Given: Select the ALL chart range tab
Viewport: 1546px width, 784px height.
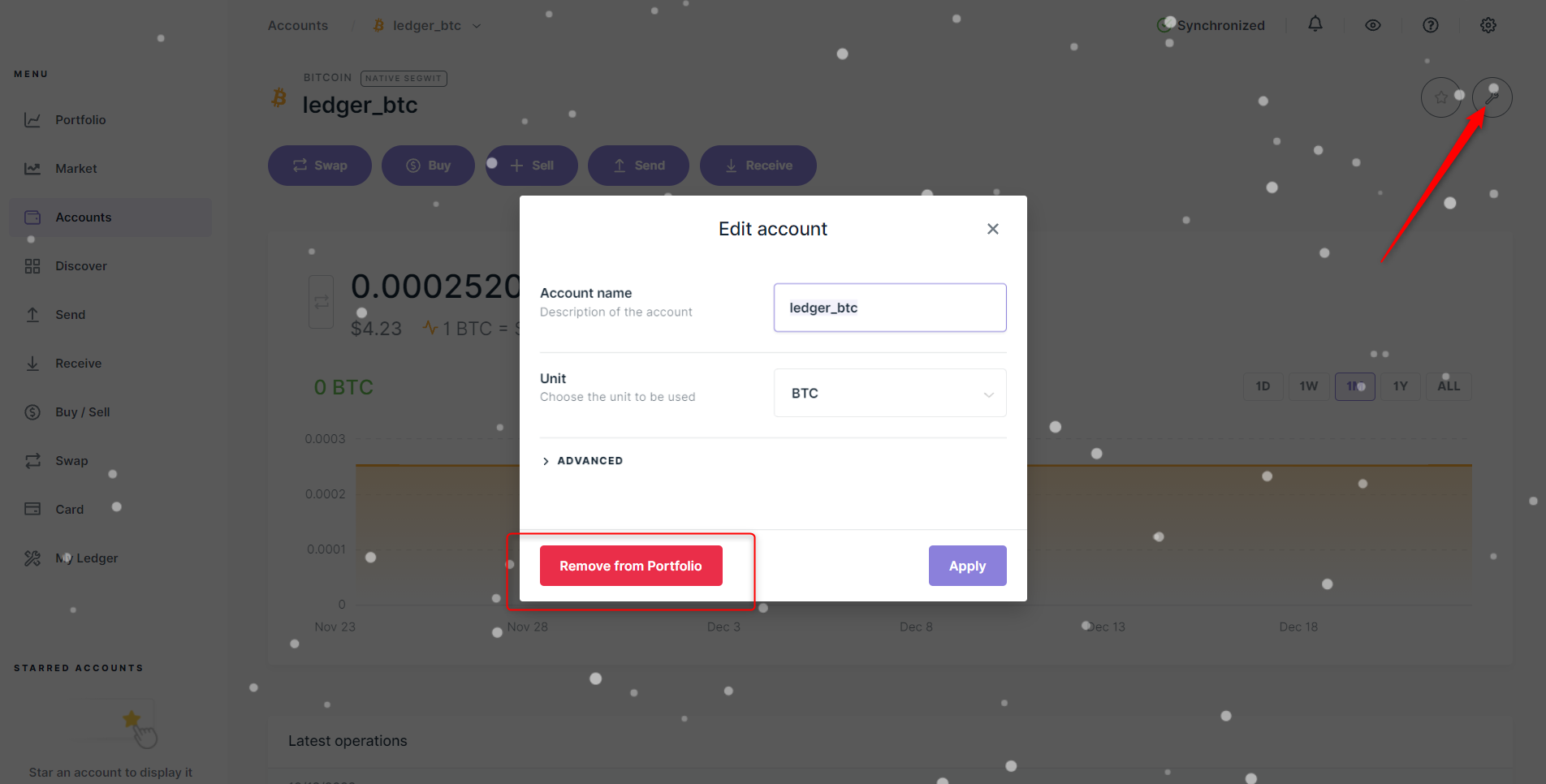Looking at the screenshot, I should [1449, 386].
